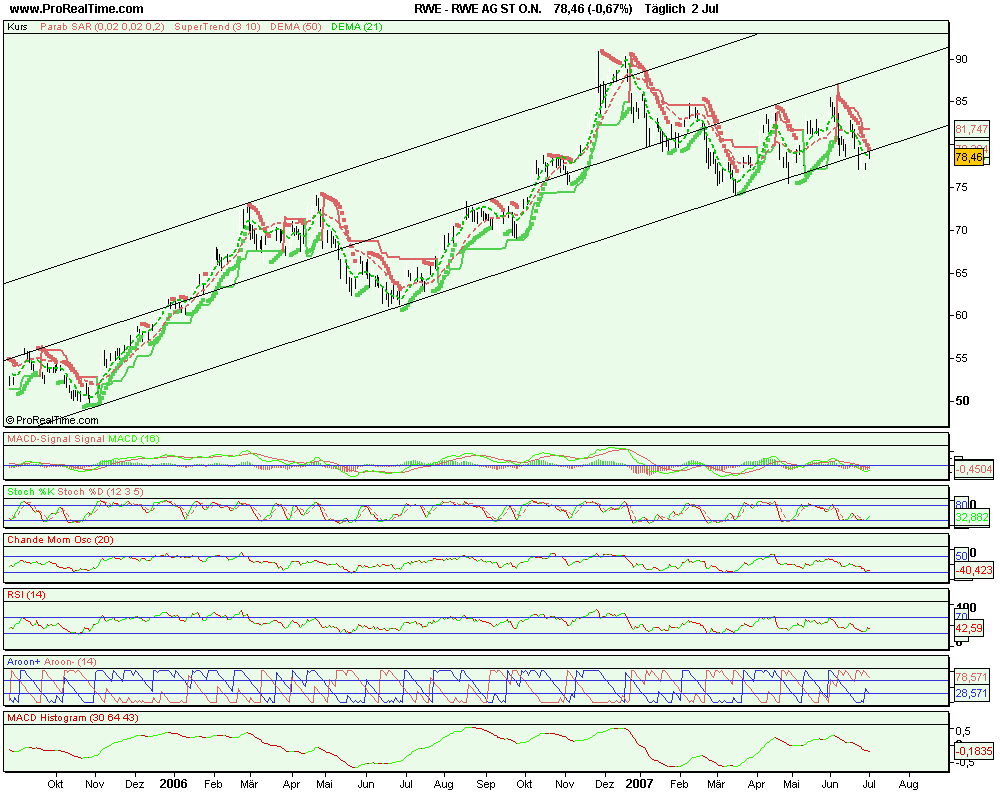Select the Chande Mom Osc (20) header

64,540
